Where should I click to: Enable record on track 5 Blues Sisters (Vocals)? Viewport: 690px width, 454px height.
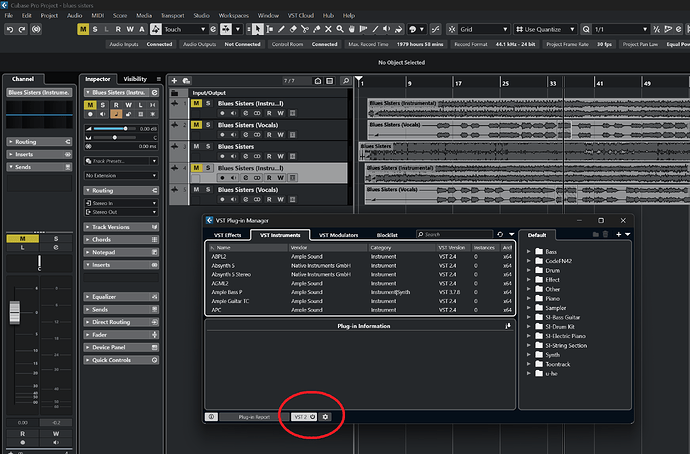(222, 199)
